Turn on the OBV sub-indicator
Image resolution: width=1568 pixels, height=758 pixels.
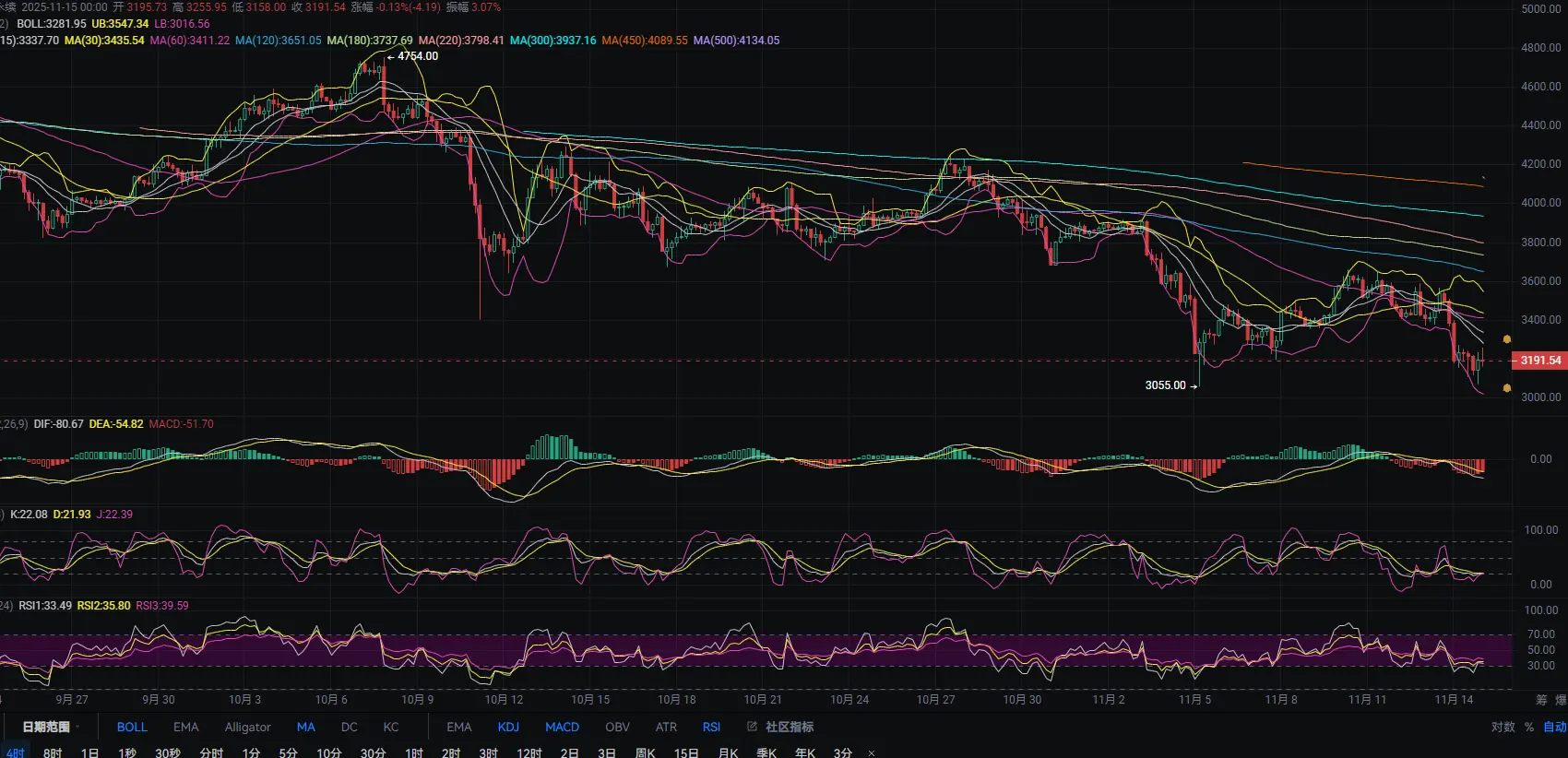(x=617, y=727)
